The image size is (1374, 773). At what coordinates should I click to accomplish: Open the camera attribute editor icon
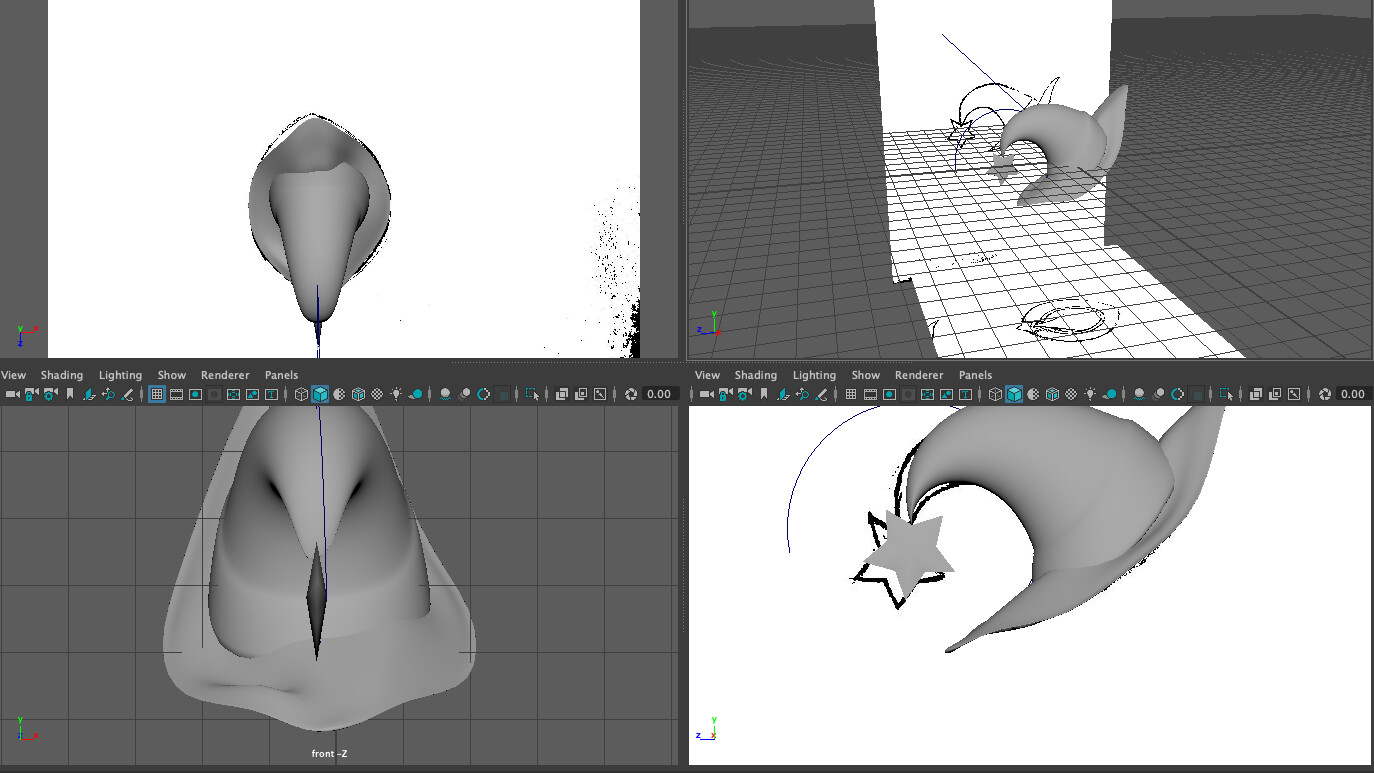(49, 394)
